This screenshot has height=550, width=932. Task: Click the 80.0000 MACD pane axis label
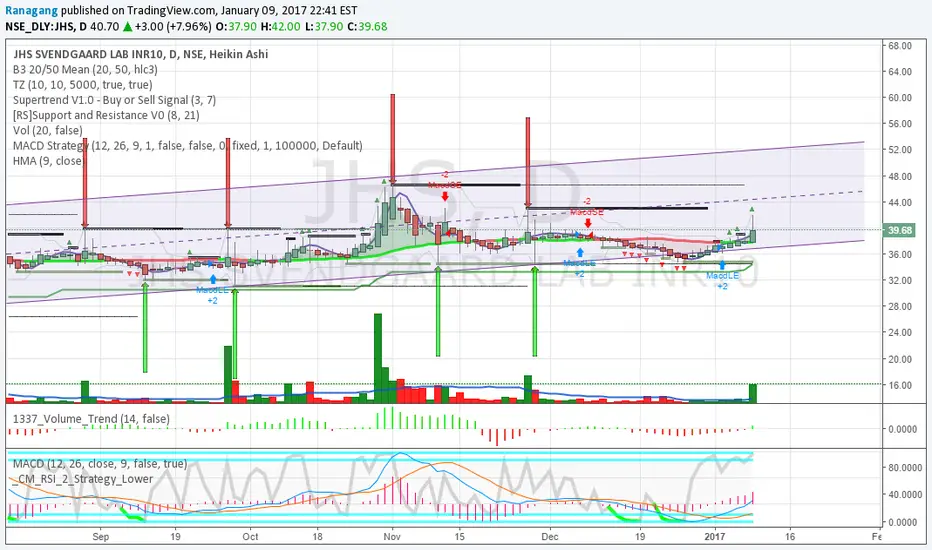click(905, 468)
